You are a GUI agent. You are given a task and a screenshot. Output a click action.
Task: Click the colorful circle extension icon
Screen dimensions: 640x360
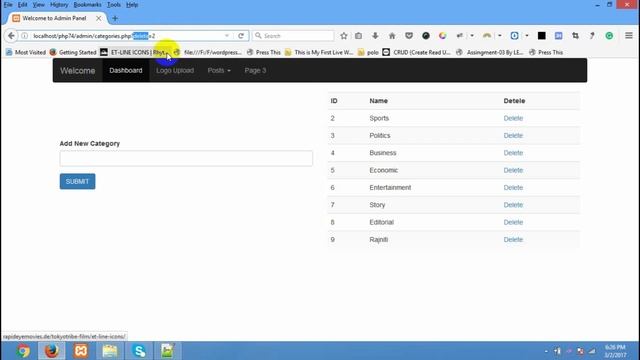tap(442, 36)
